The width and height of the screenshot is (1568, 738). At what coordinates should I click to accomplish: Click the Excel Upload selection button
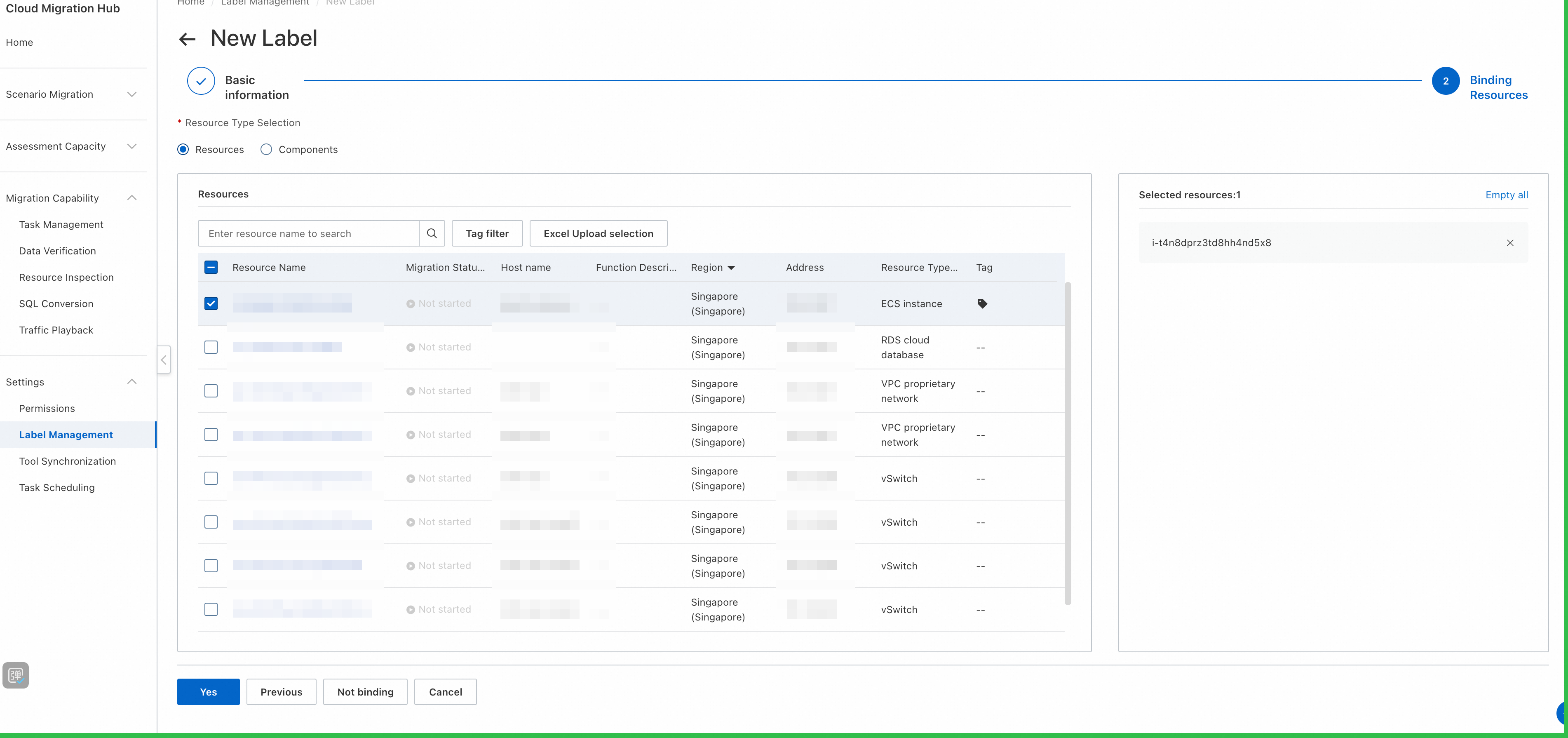point(598,233)
